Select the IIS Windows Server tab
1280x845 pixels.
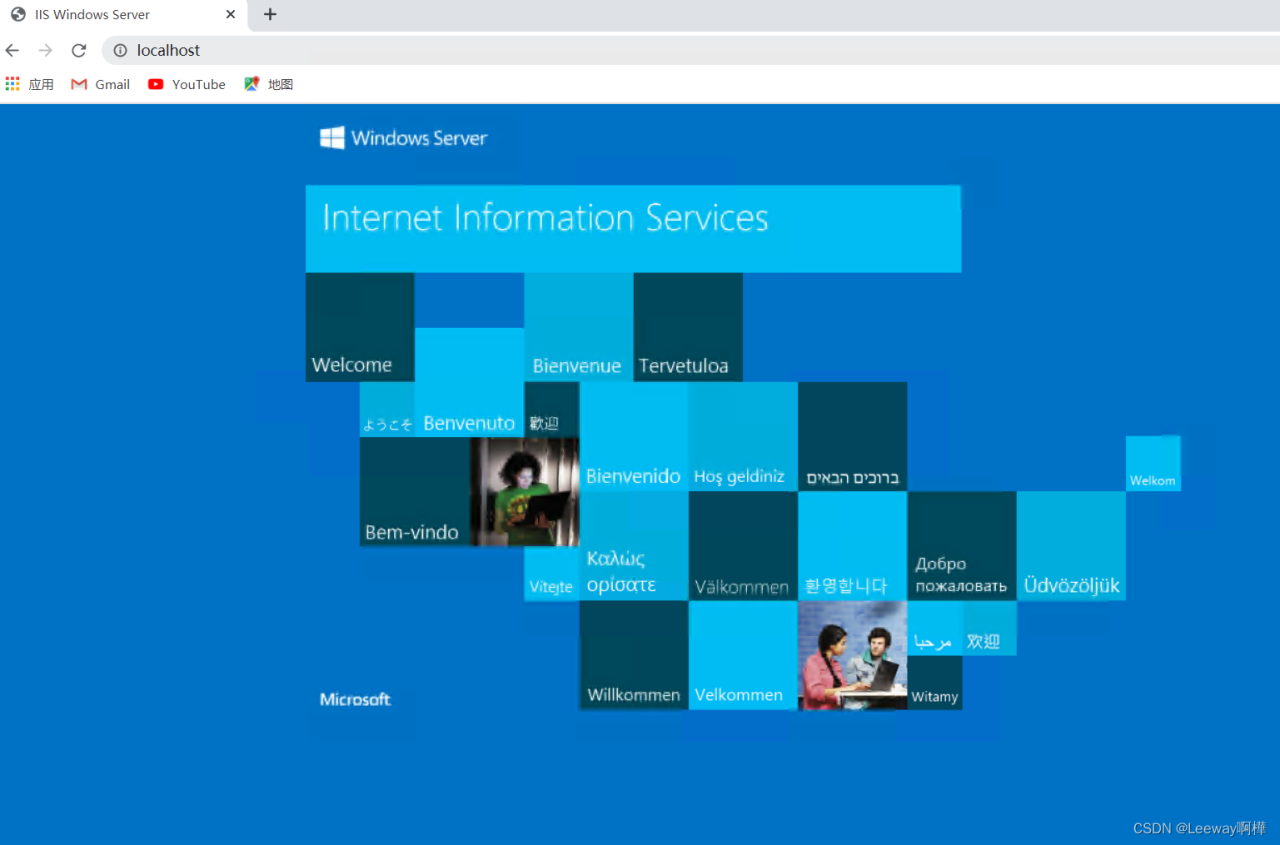[110, 14]
